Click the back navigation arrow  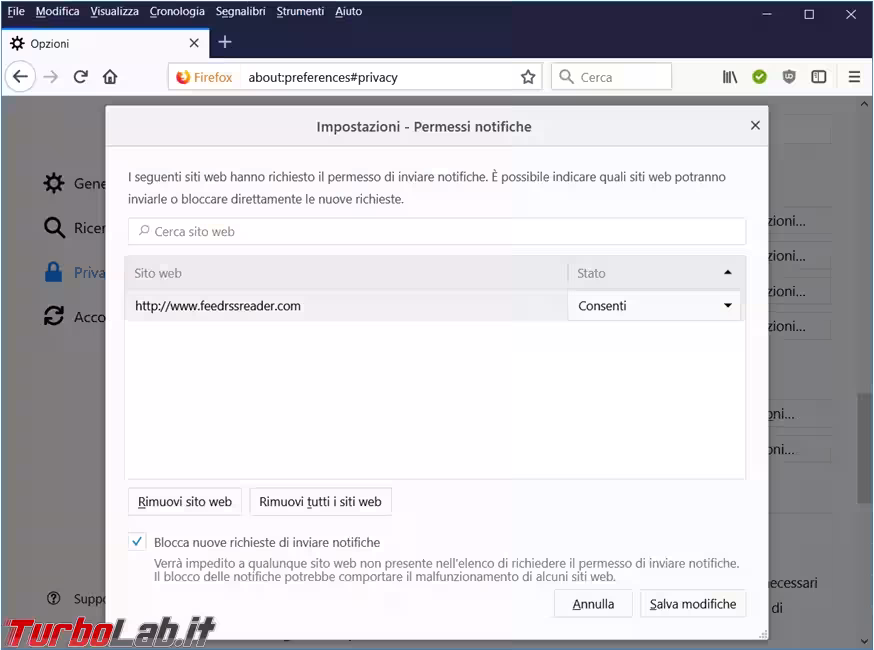coord(20,77)
